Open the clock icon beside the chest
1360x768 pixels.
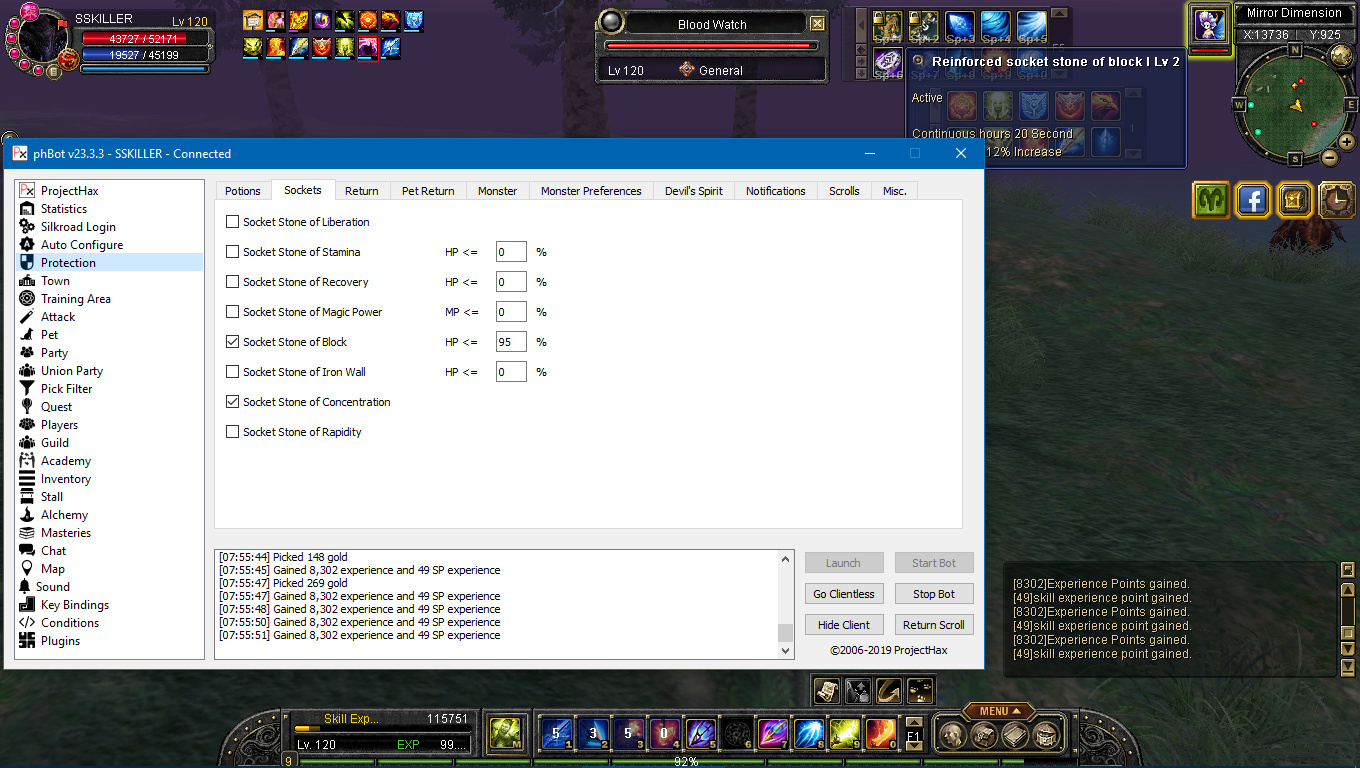pos(1336,200)
